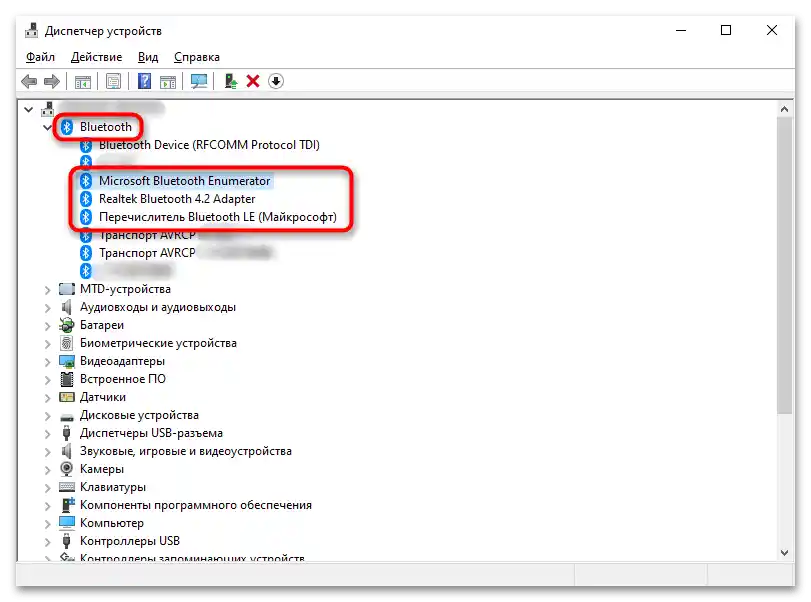Click the speaker icon of Аудиовходы и аудиовыходы

[x=66, y=307]
